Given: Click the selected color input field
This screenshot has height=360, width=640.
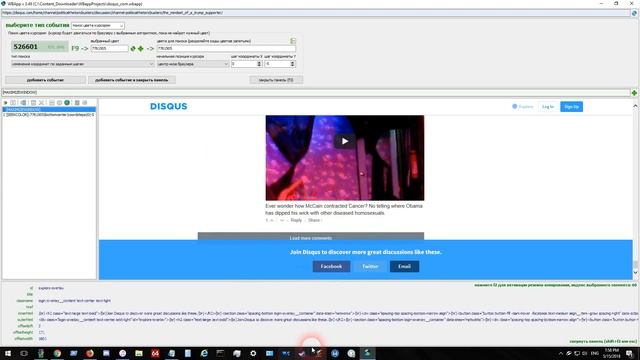Looking at the screenshot, I should (x=109, y=49).
